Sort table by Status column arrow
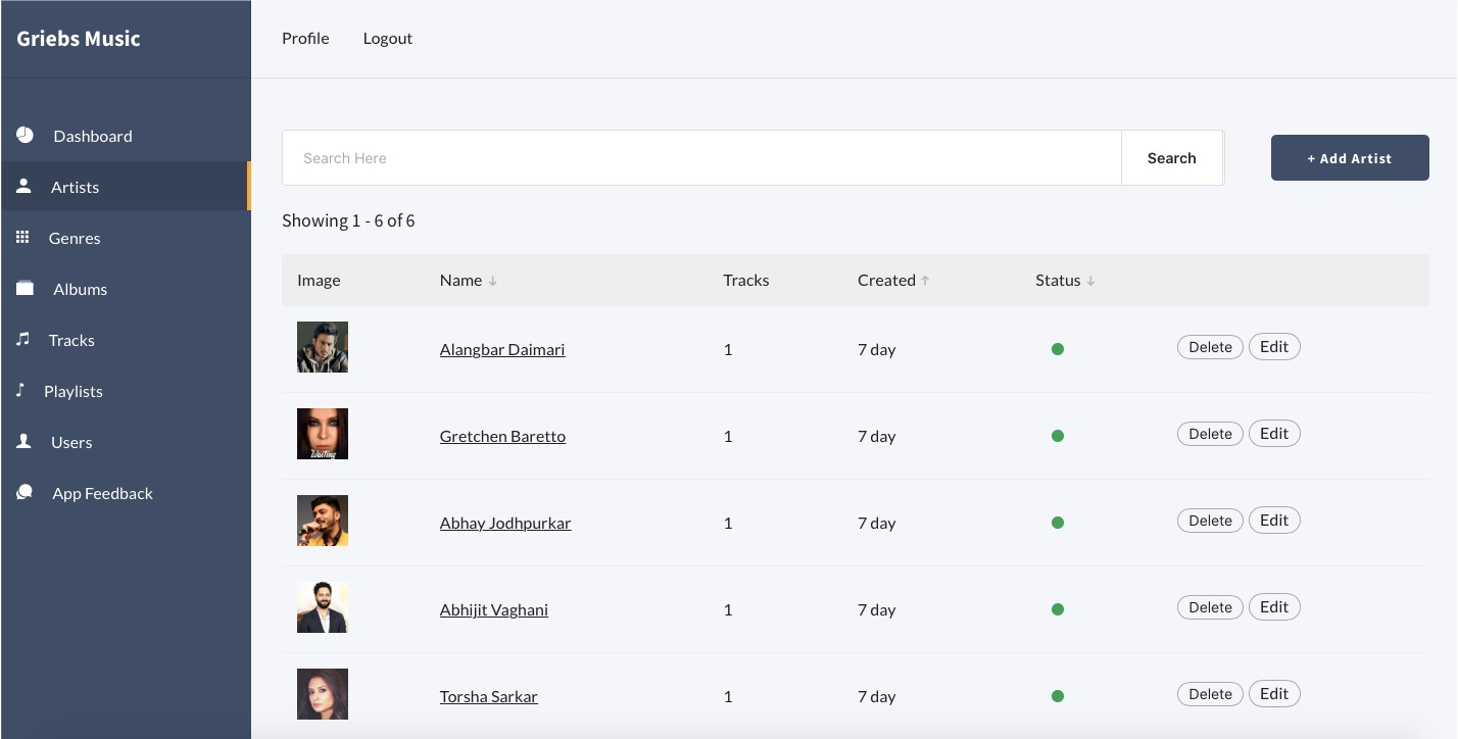 [1091, 281]
